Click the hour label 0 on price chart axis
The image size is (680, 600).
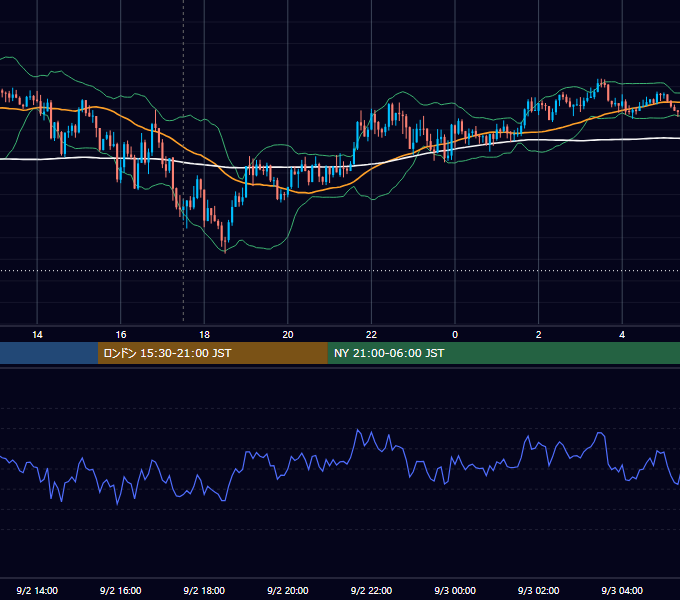pyautogui.click(x=455, y=335)
